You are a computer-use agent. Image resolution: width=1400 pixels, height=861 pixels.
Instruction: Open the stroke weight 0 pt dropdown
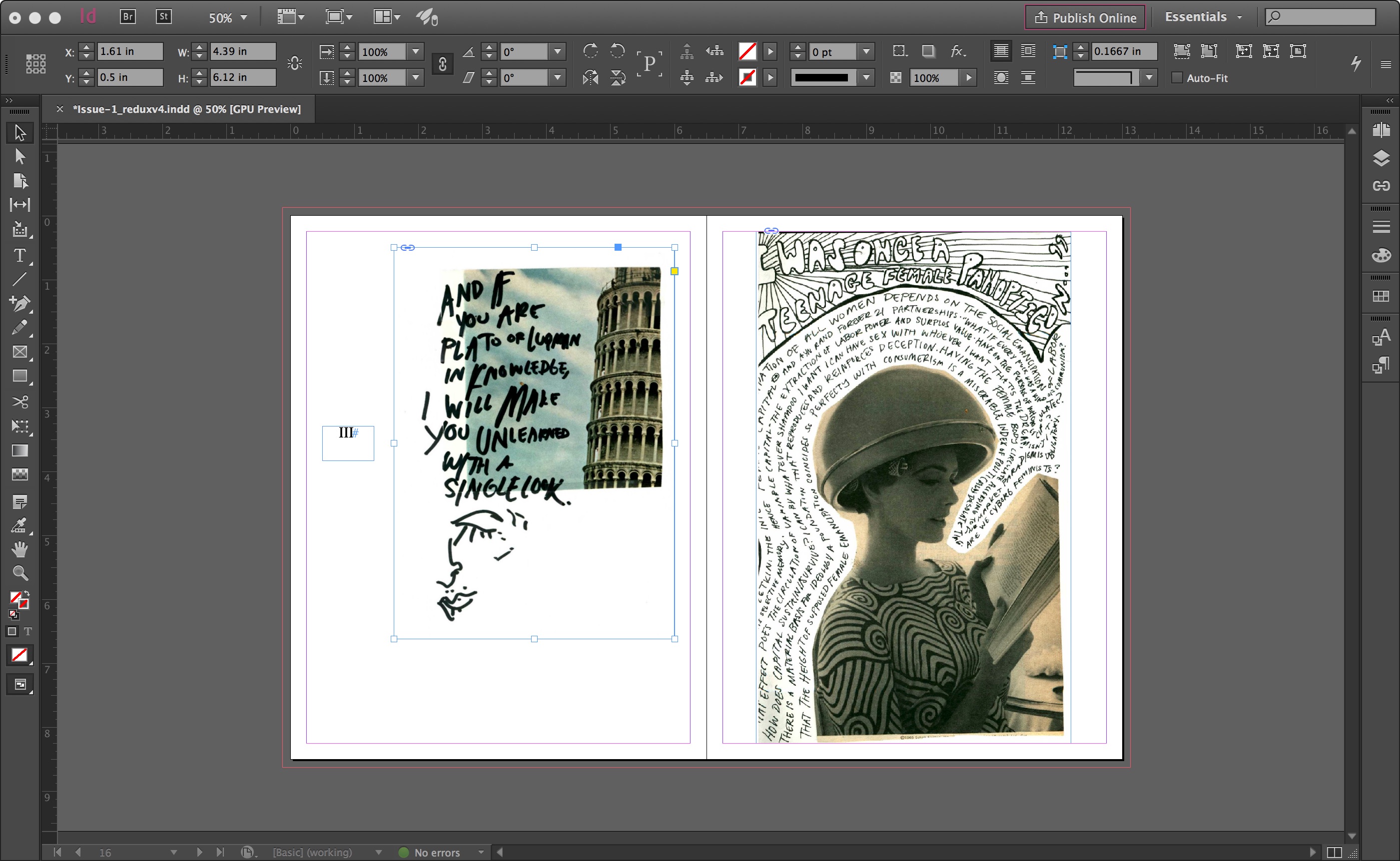click(866, 52)
